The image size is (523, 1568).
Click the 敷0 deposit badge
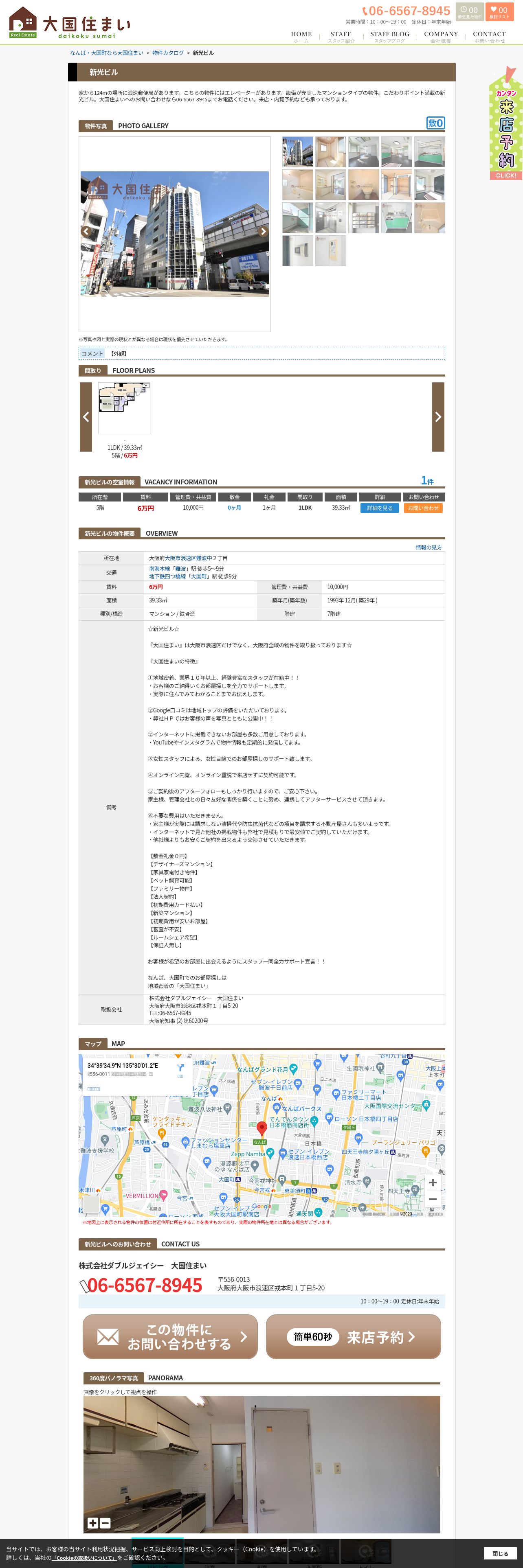(435, 123)
